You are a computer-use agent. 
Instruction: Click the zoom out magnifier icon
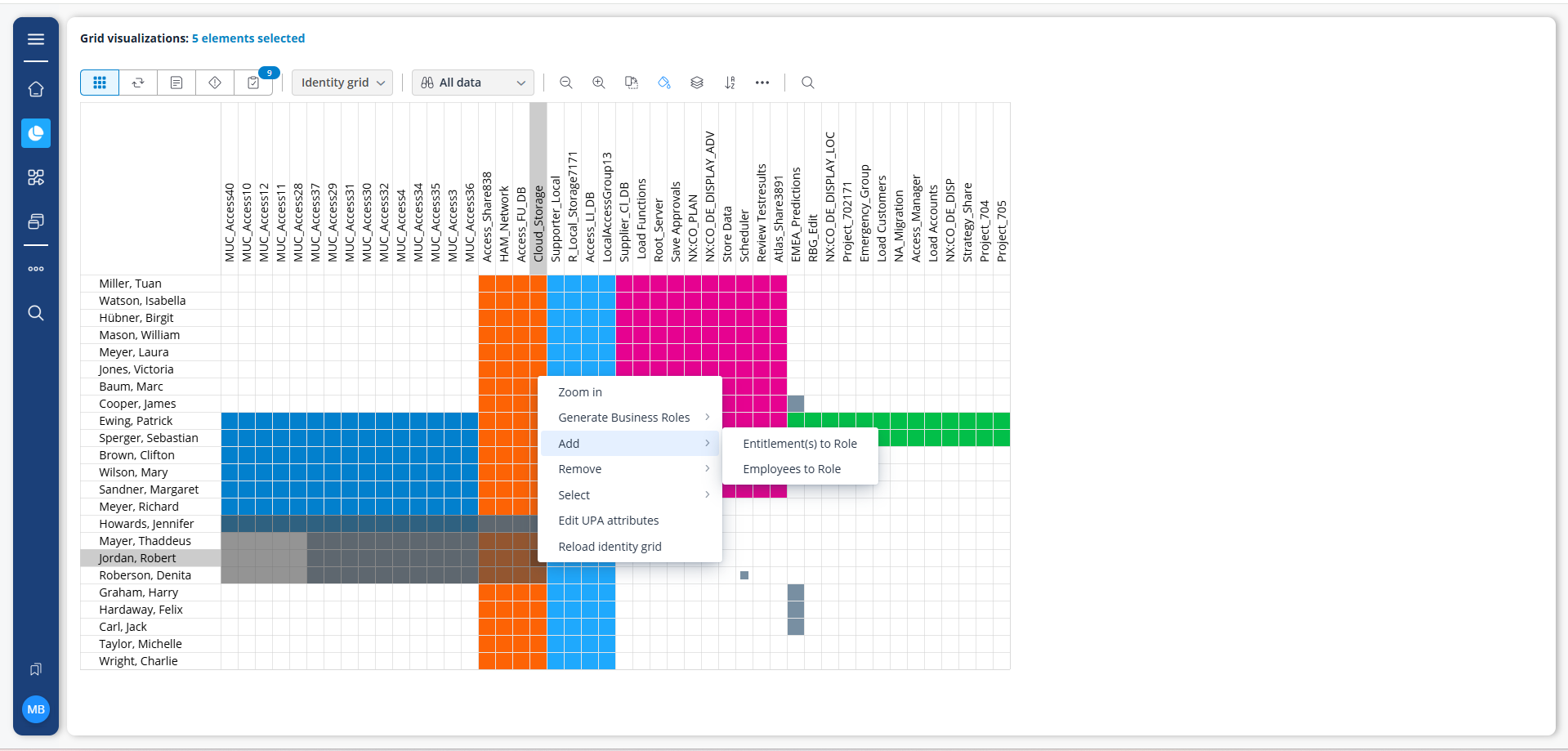point(565,83)
